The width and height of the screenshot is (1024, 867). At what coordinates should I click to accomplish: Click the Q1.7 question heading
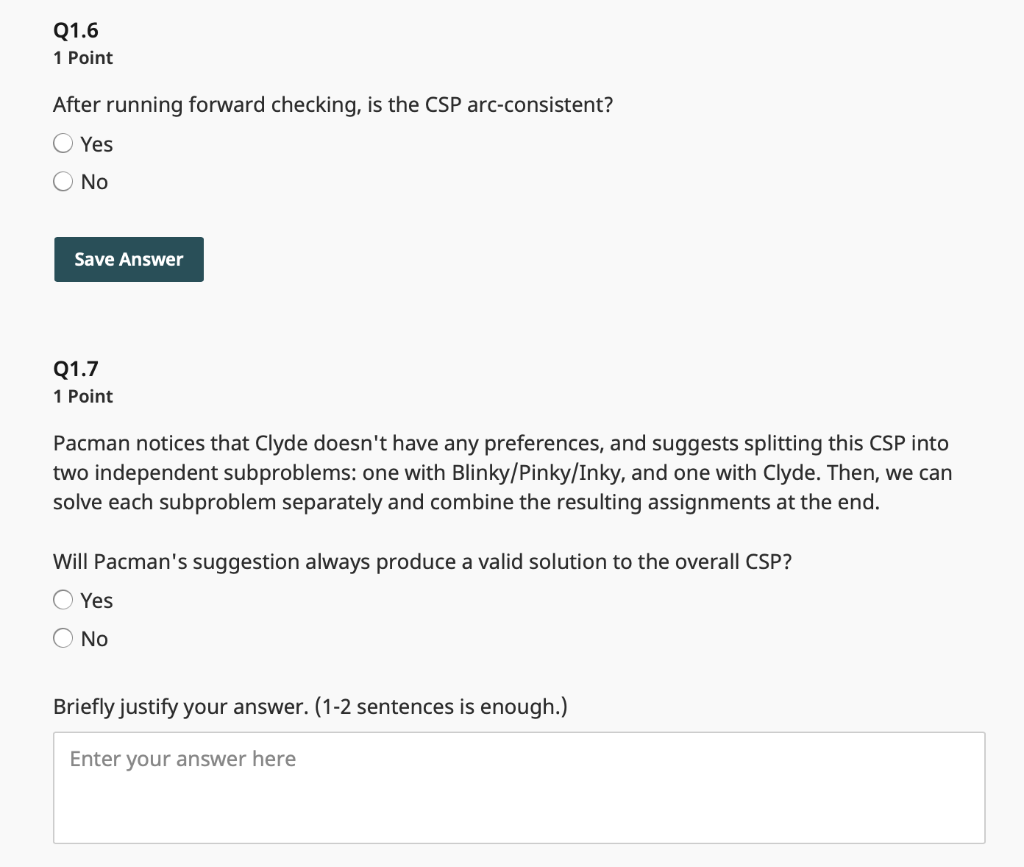point(76,369)
